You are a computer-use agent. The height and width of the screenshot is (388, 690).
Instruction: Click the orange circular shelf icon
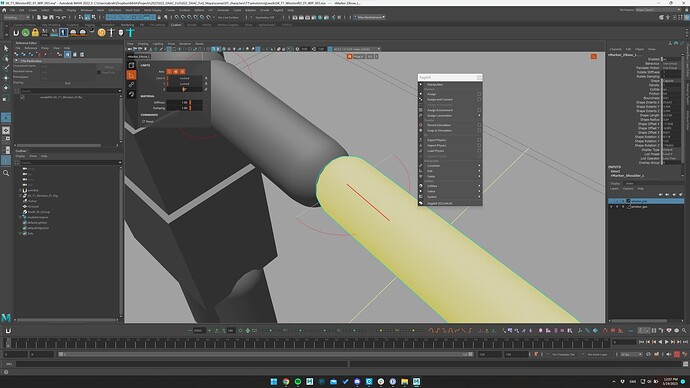[102, 33]
